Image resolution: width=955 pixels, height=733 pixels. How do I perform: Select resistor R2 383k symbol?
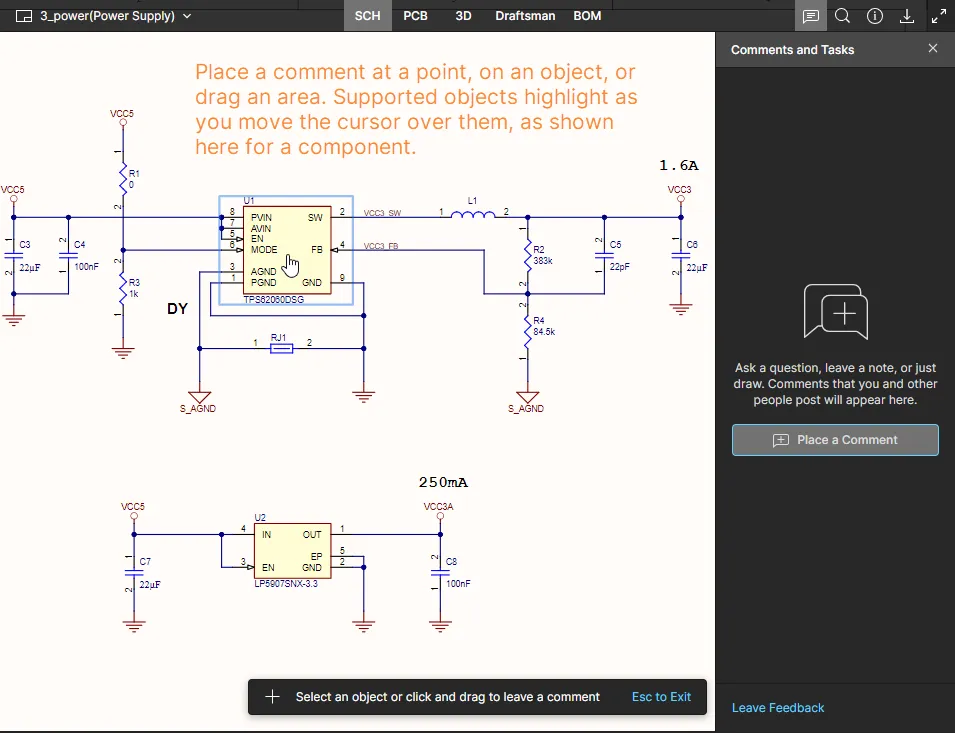point(527,255)
